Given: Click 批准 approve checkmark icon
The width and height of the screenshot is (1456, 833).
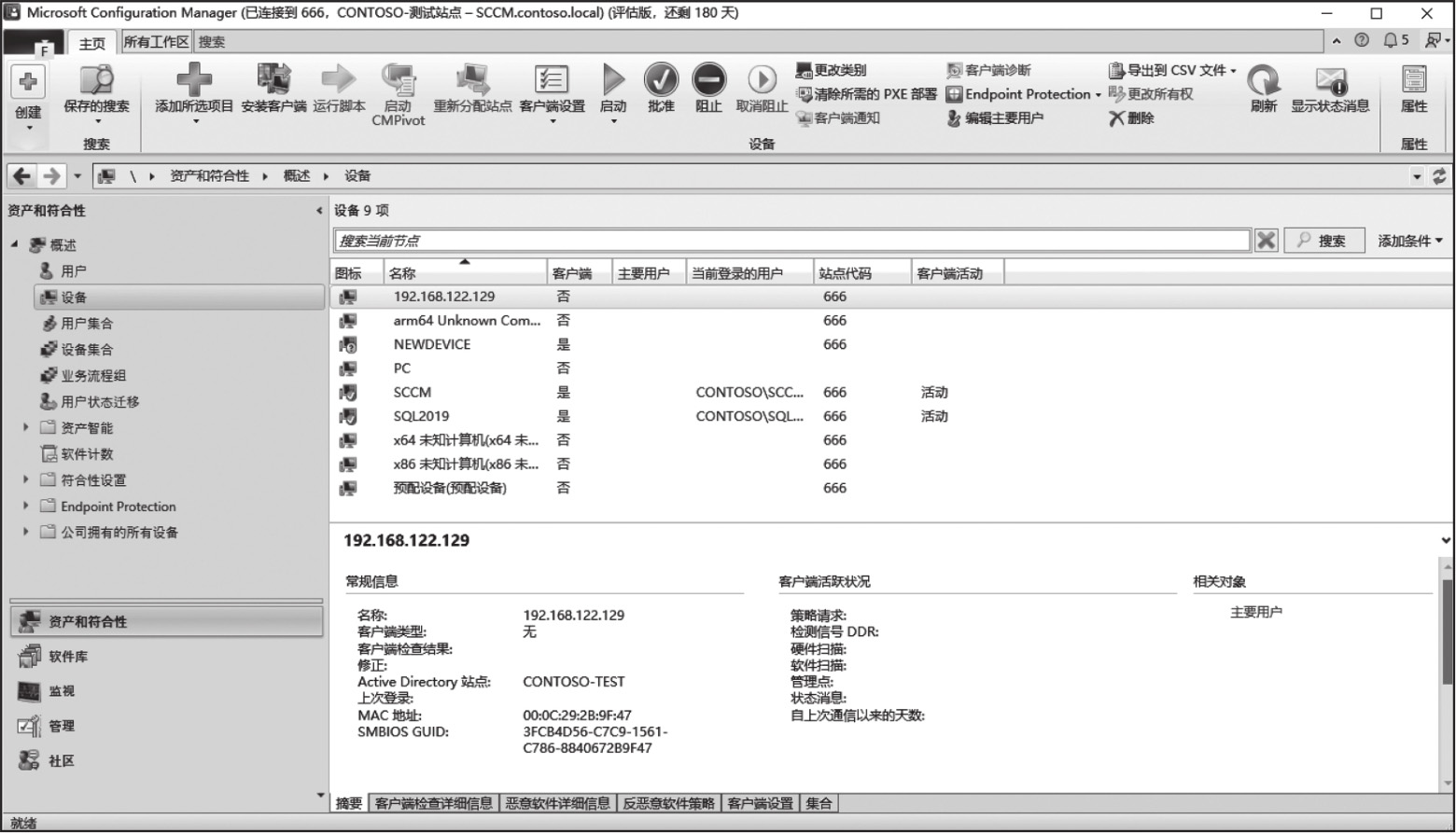Looking at the screenshot, I should coord(661,80).
